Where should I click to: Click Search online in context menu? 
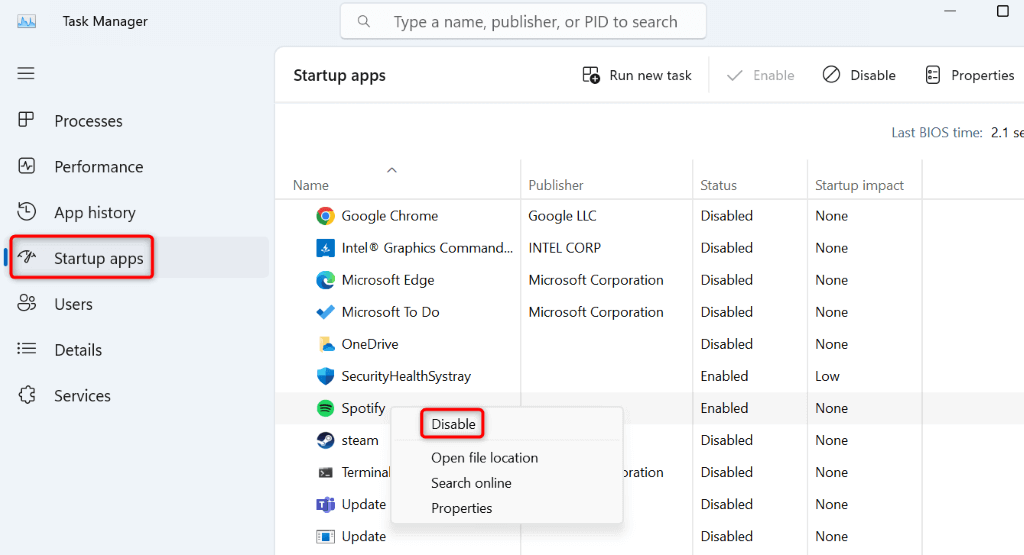471,483
